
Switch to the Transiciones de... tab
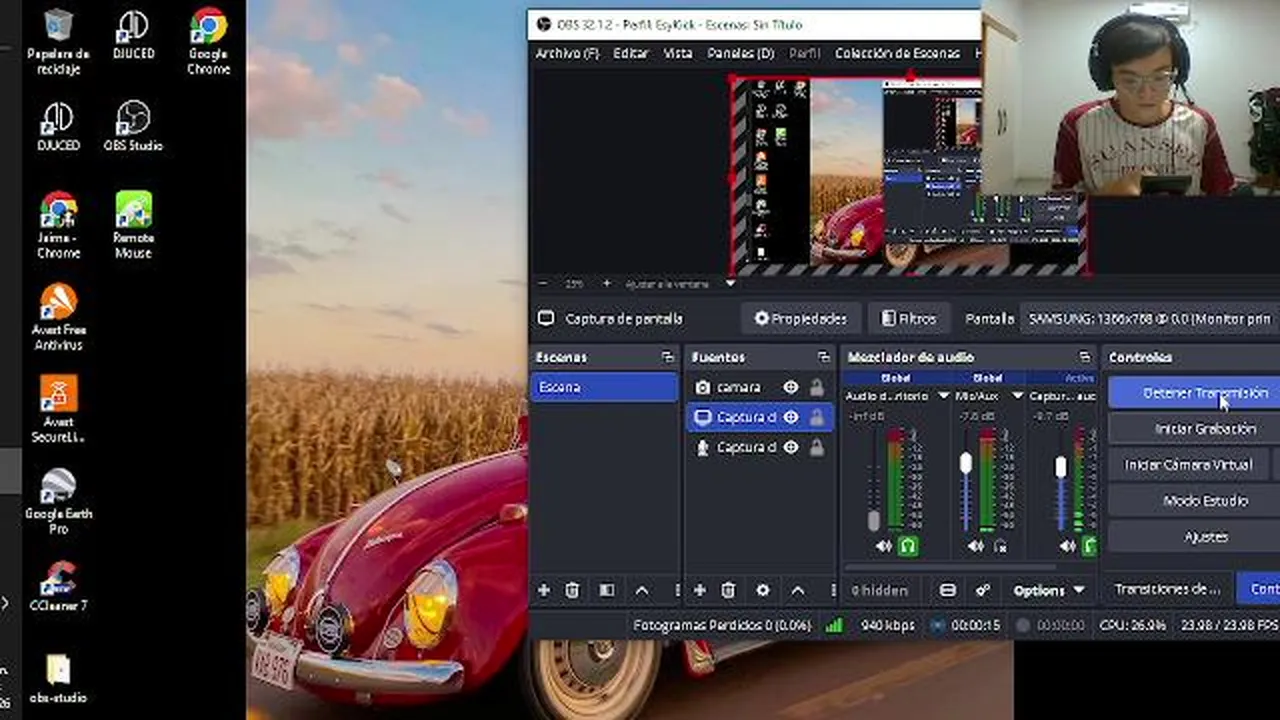pyautogui.click(x=1167, y=589)
